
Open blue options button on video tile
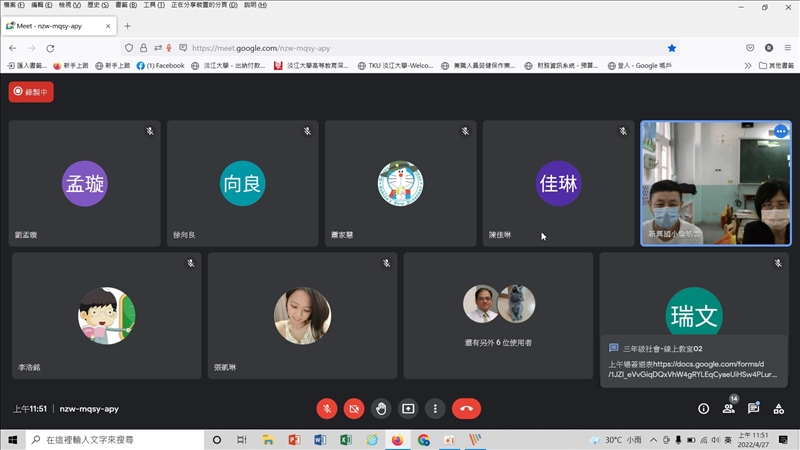(781, 131)
